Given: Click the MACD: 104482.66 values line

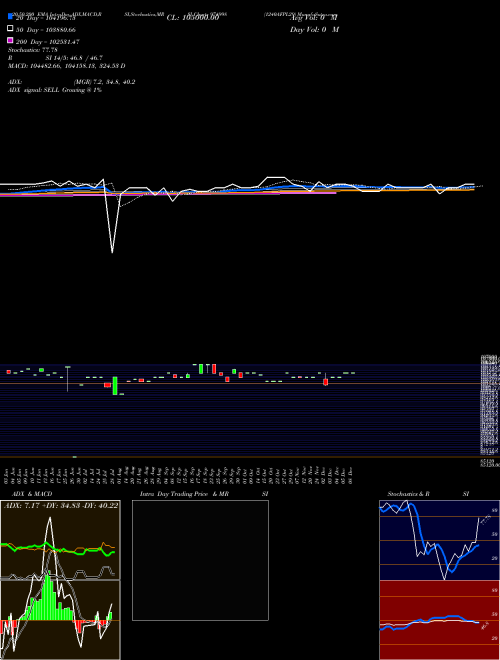Looking at the screenshot, I should (66, 66).
